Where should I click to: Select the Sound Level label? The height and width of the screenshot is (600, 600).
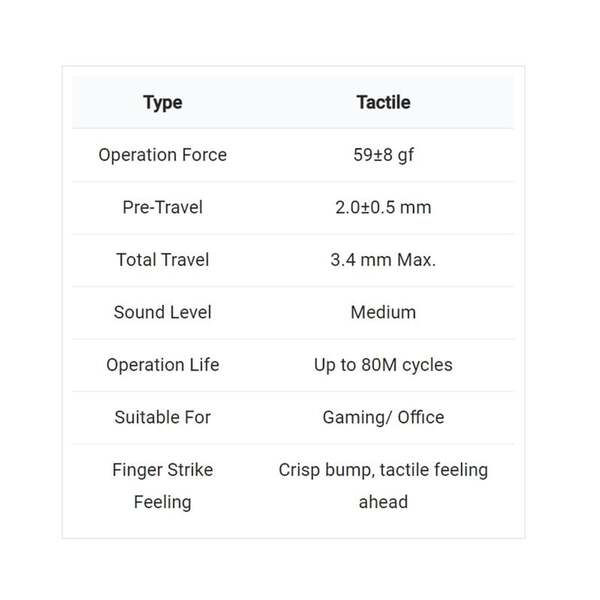tap(163, 312)
